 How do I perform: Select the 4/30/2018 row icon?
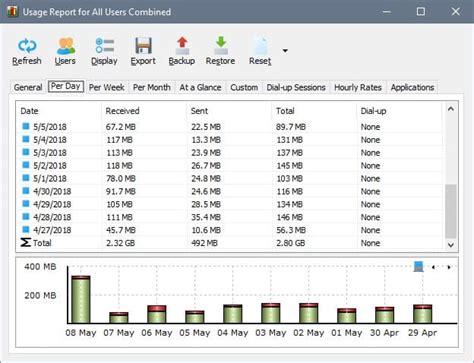coord(26,191)
